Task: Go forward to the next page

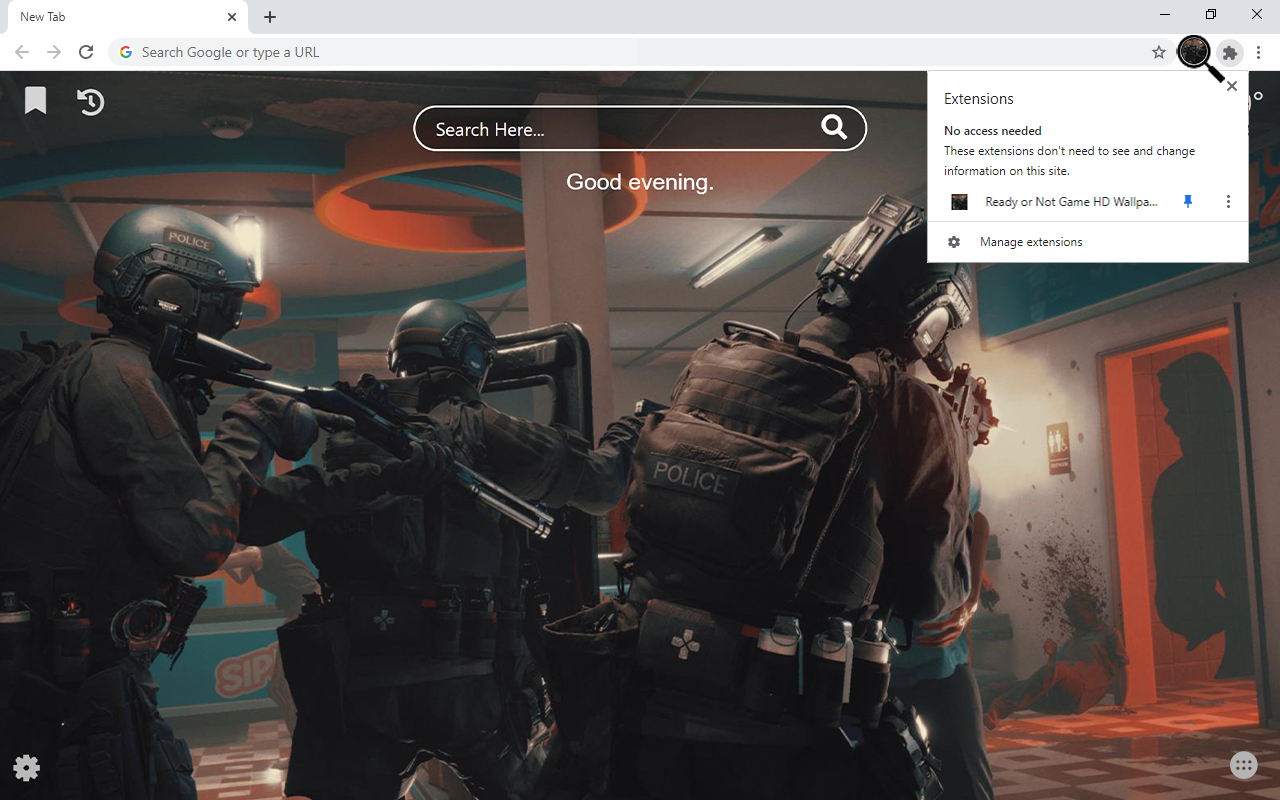Action: (54, 52)
